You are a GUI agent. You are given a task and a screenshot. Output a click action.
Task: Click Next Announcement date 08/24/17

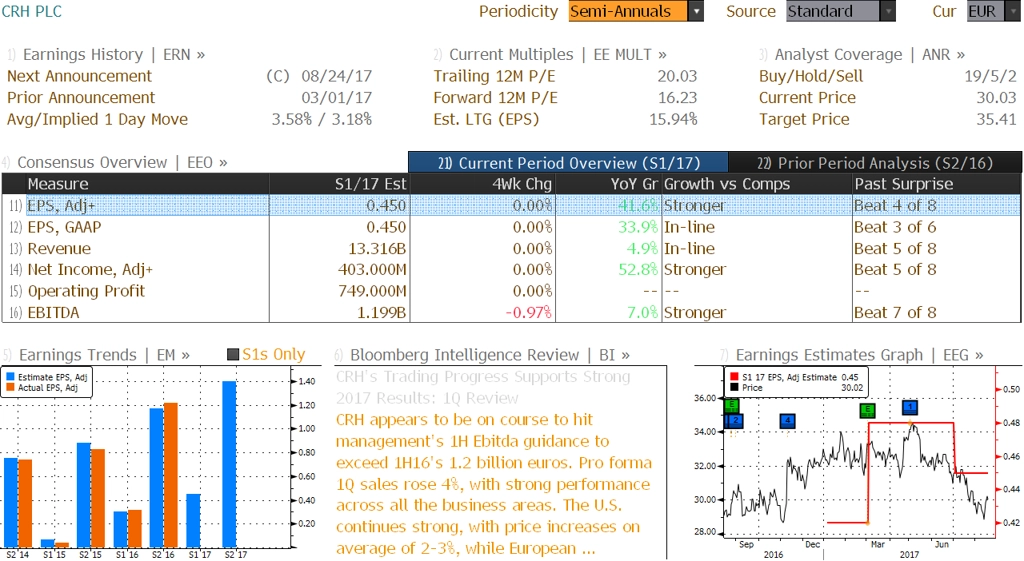click(336, 76)
